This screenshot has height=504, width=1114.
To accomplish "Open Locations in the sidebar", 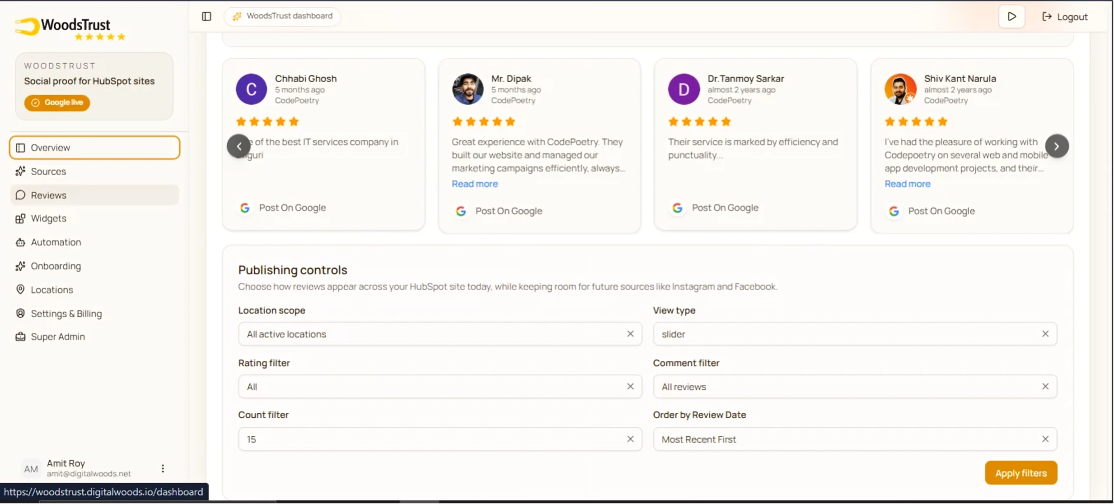I will (x=94, y=289).
